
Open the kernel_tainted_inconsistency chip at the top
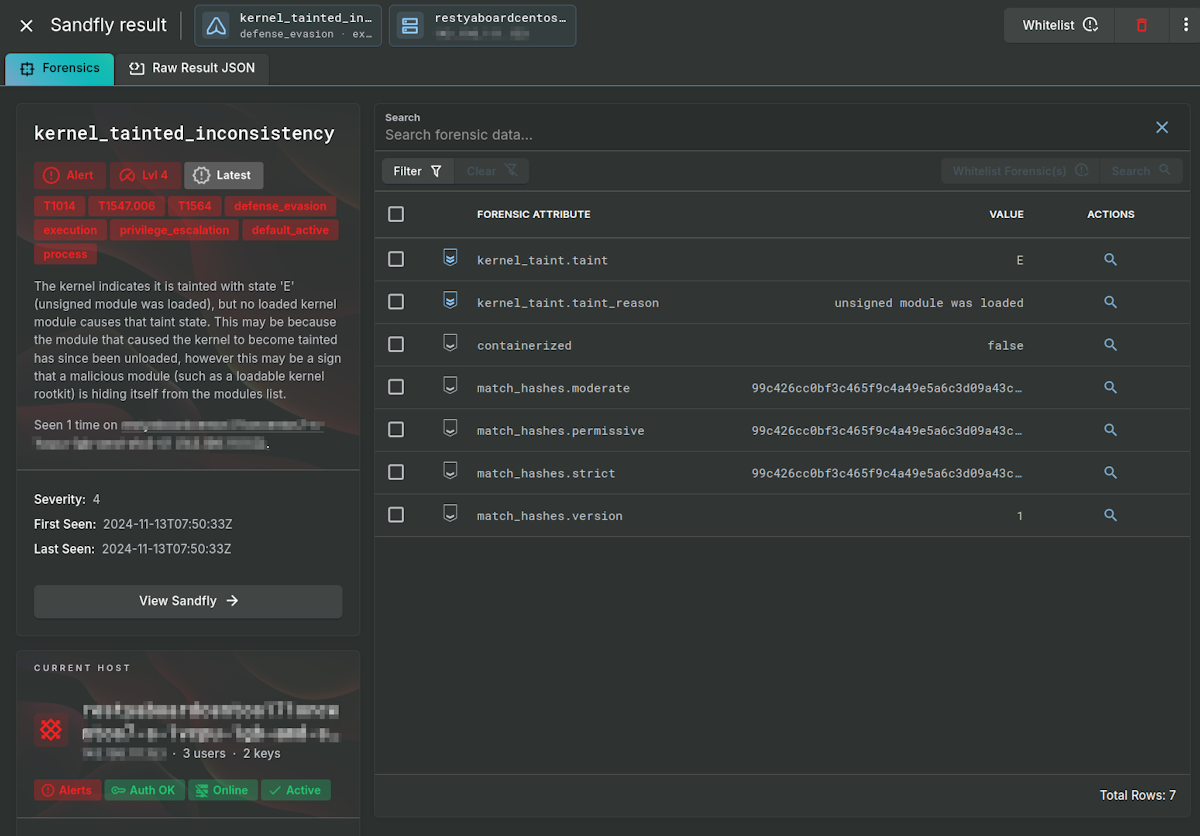(x=287, y=24)
